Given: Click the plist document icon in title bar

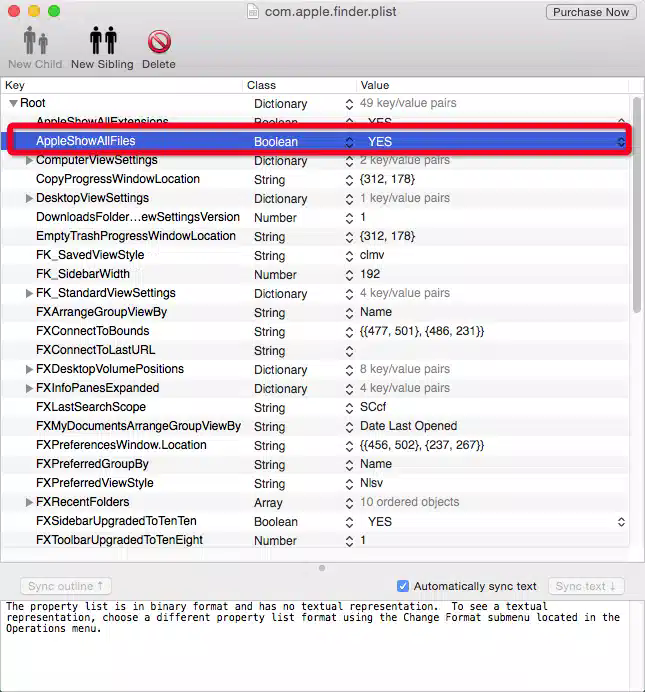Looking at the screenshot, I should coord(253,11).
